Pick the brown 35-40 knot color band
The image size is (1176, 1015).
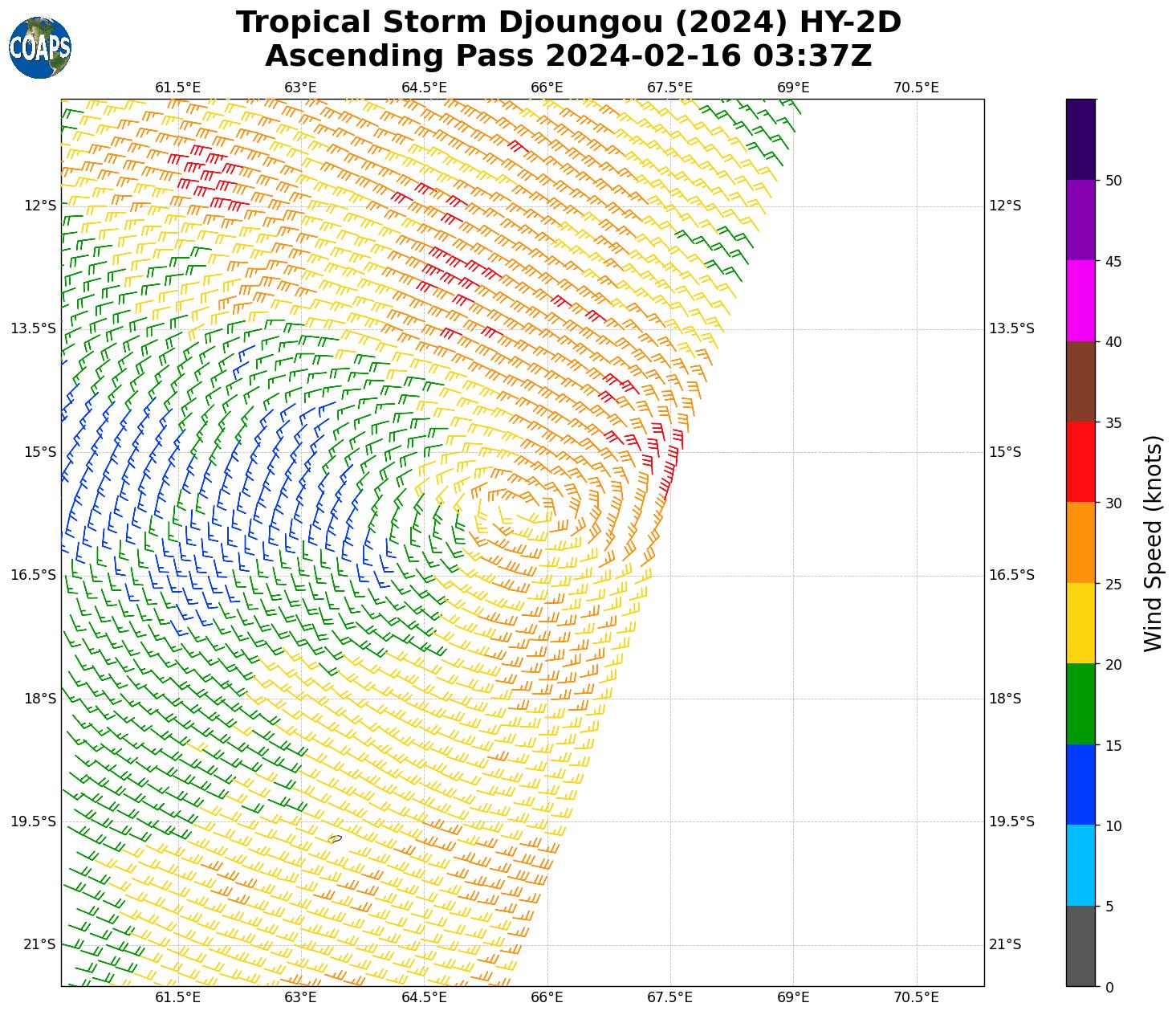pos(1080,381)
